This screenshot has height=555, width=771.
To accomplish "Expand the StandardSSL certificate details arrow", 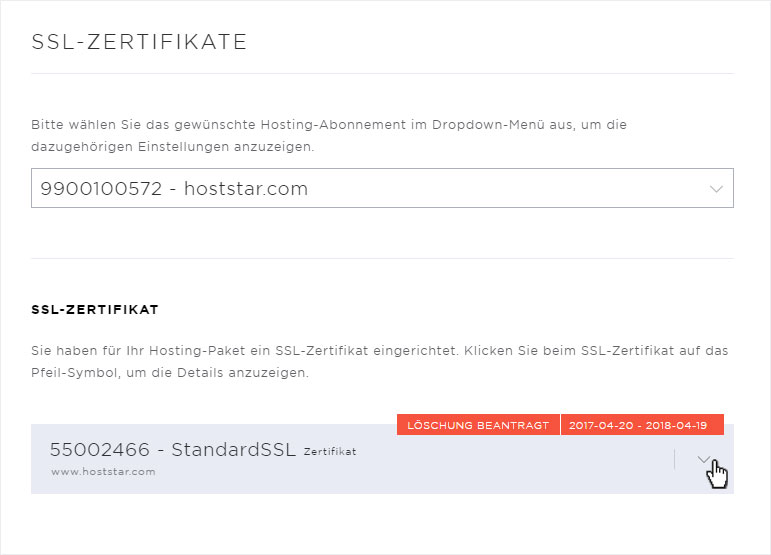I will [x=704, y=459].
